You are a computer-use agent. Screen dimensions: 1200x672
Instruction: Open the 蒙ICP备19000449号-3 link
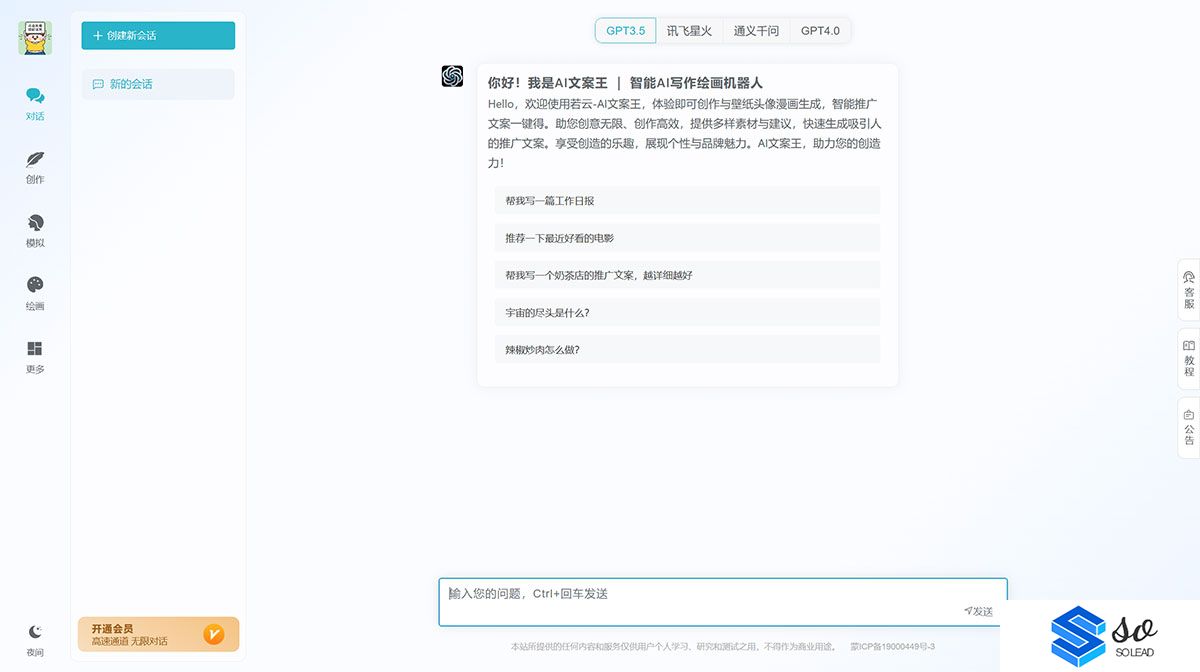pos(892,647)
